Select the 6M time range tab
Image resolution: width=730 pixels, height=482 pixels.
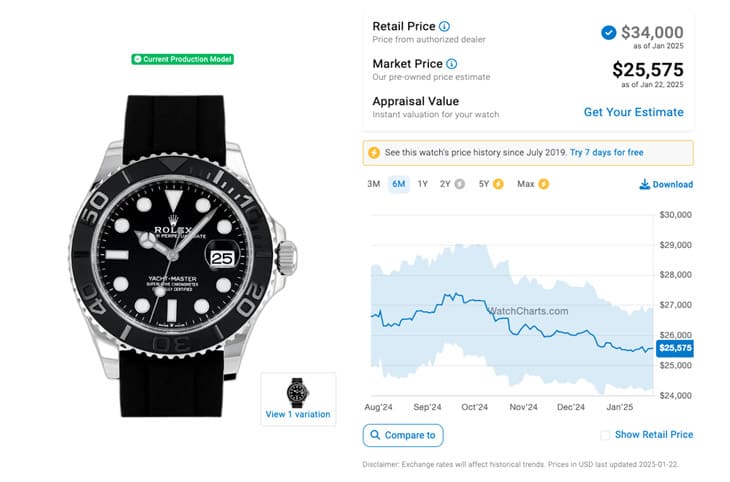[x=399, y=184]
